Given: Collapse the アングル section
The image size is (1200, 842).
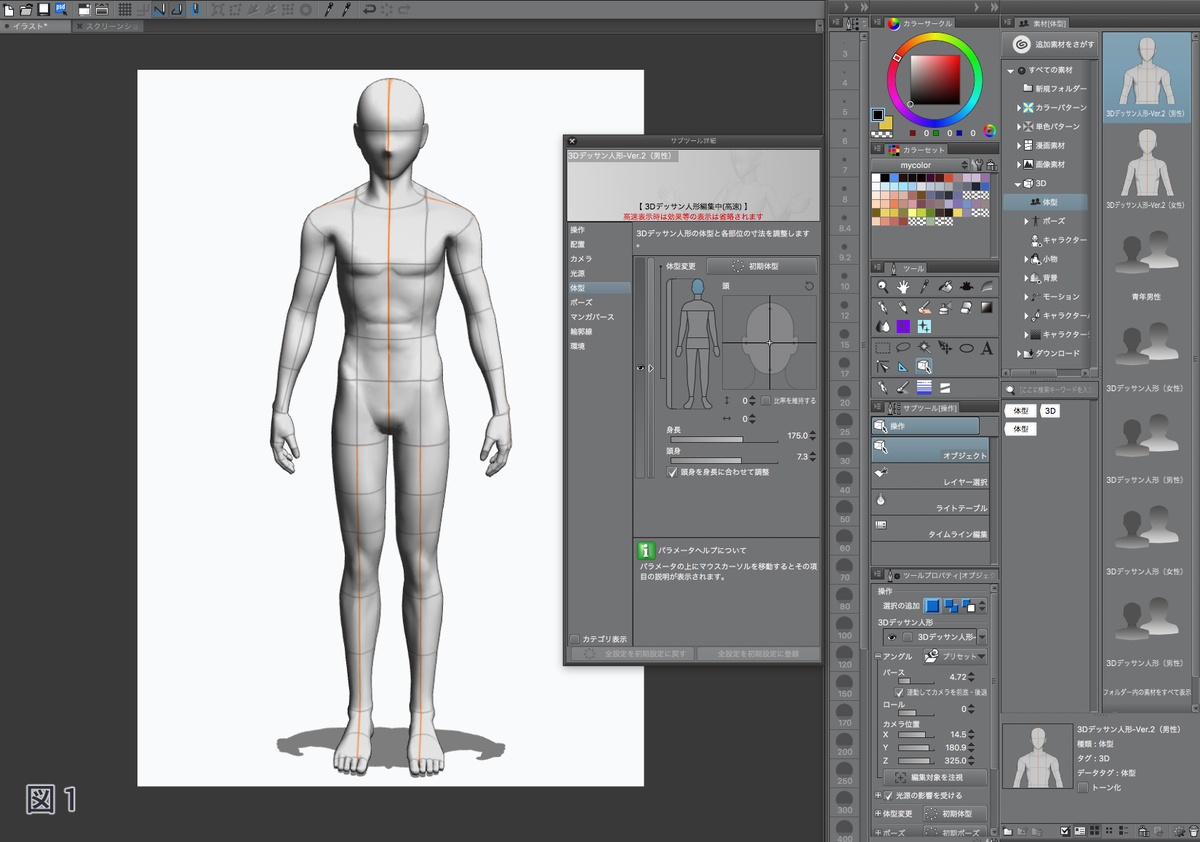Looking at the screenshot, I should (877, 657).
